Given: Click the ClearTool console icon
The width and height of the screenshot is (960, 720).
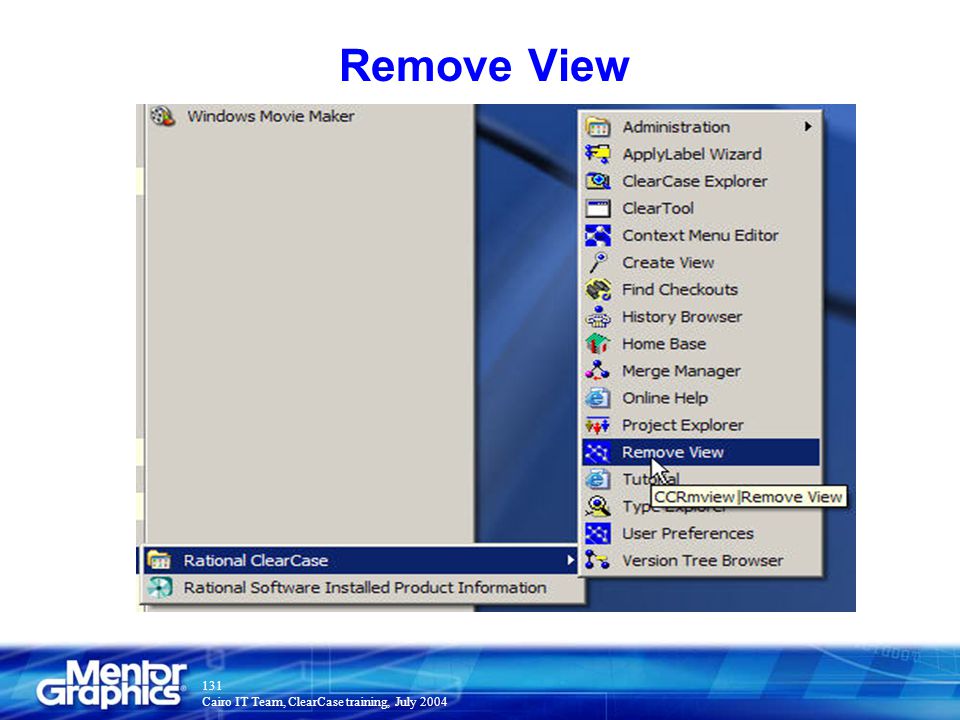Looking at the screenshot, I should pyautogui.click(x=598, y=208).
